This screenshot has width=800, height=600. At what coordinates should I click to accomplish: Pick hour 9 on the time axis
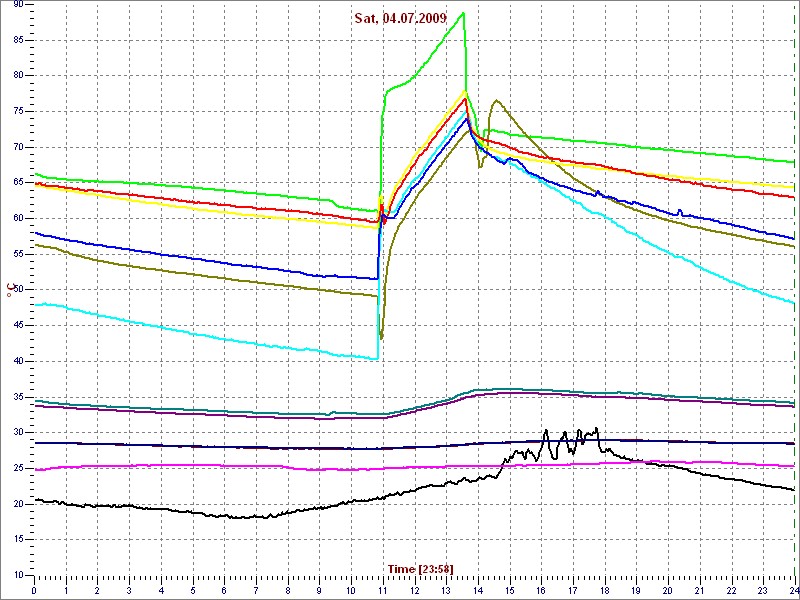coord(319,591)
